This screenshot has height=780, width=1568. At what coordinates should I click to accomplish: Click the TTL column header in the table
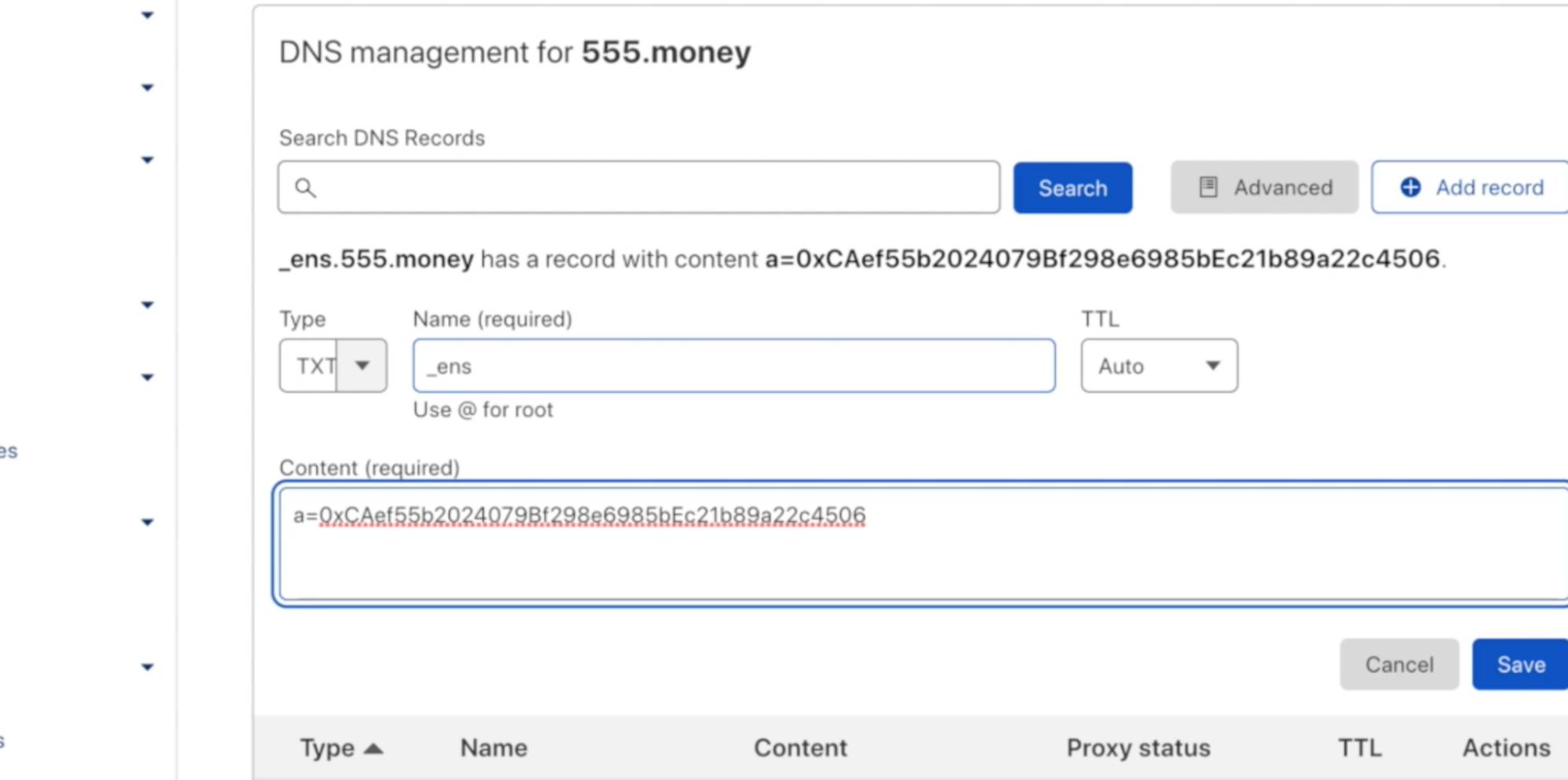1359,749
